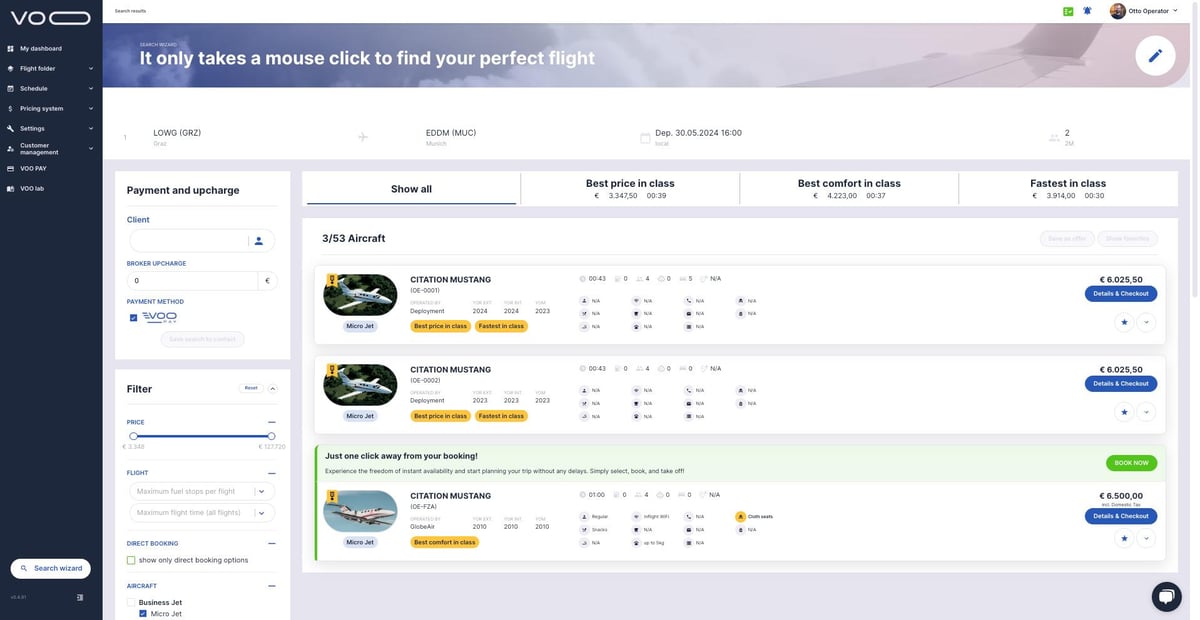Open VOO lab from the sidebar

click(x=32, y=188)
